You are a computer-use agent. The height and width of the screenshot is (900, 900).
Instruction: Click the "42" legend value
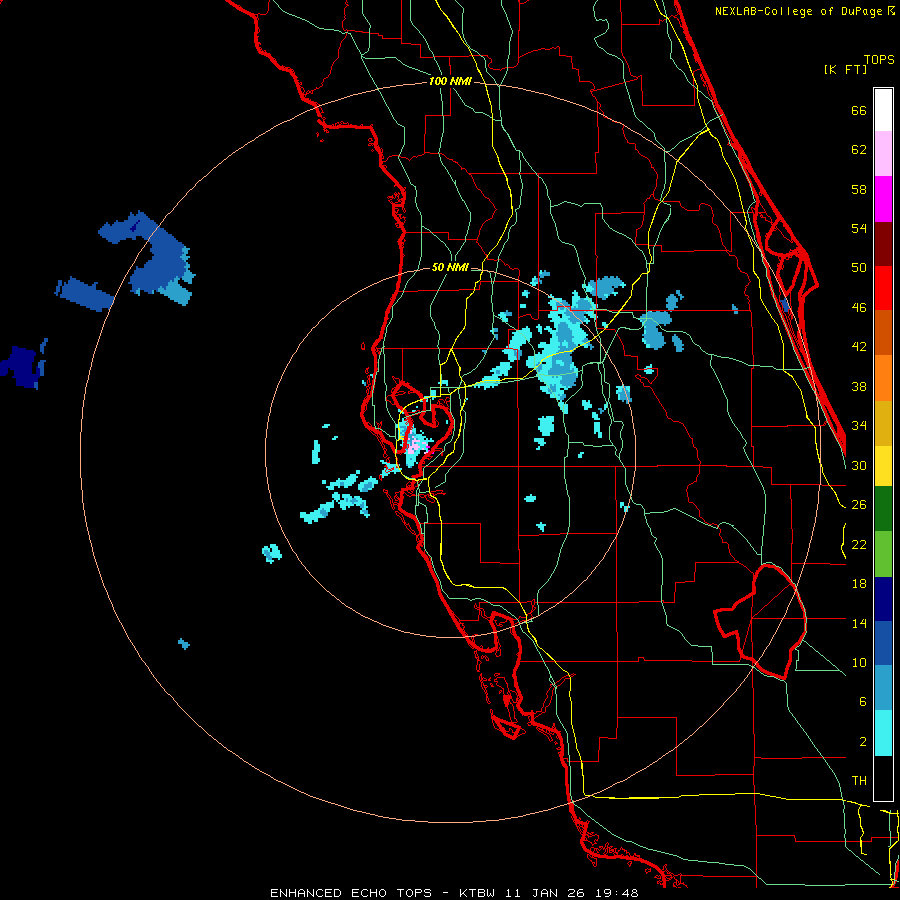pos(859,347)
